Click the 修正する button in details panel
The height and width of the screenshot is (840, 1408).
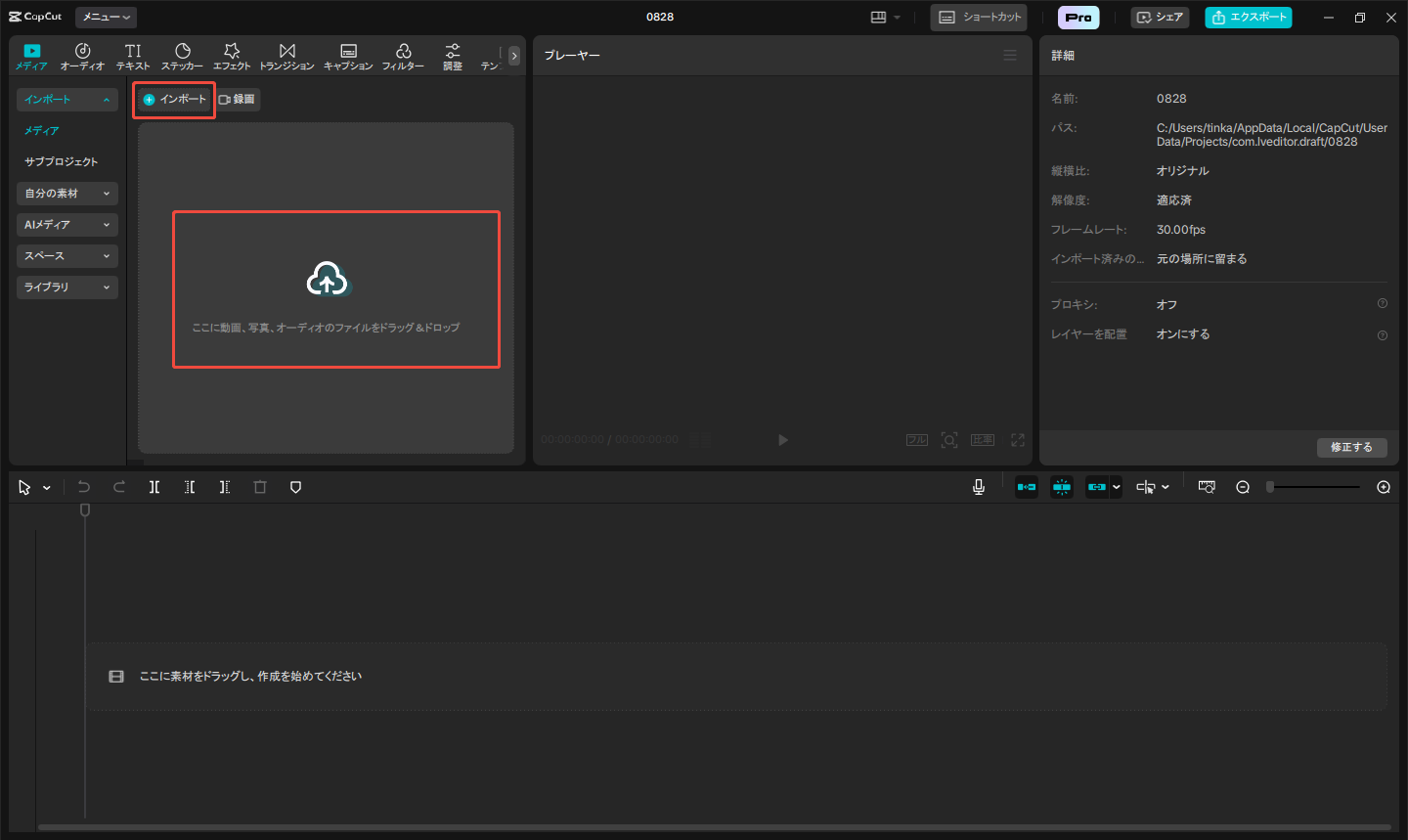coord(1351,447)
